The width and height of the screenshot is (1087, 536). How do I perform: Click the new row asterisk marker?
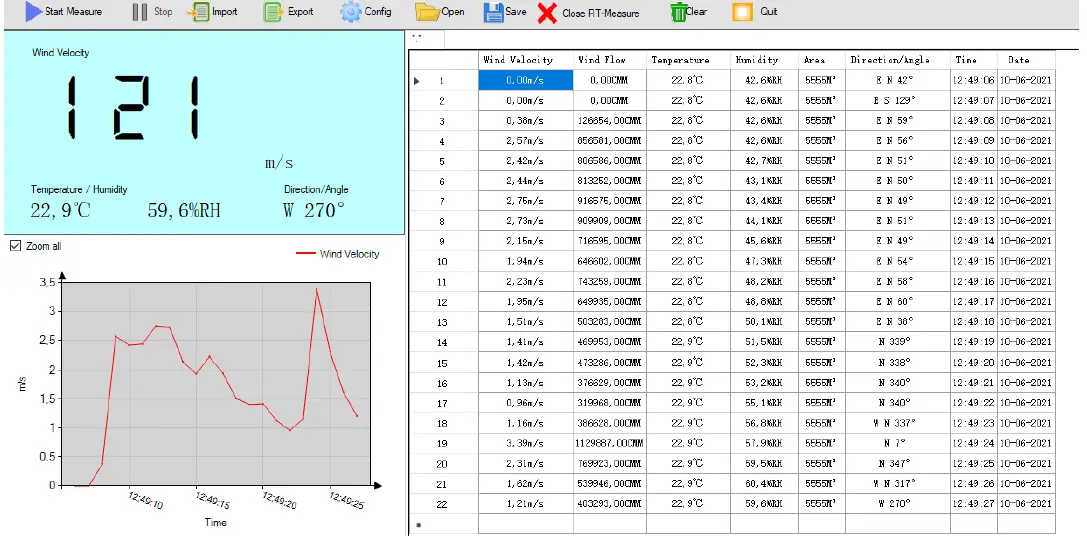pyautogui.click(x=417, y=524)
